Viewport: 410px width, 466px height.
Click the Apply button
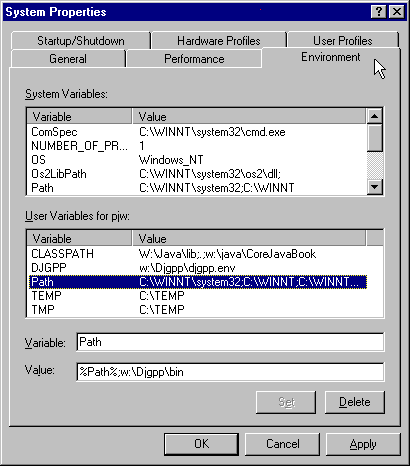click(363, 444)
